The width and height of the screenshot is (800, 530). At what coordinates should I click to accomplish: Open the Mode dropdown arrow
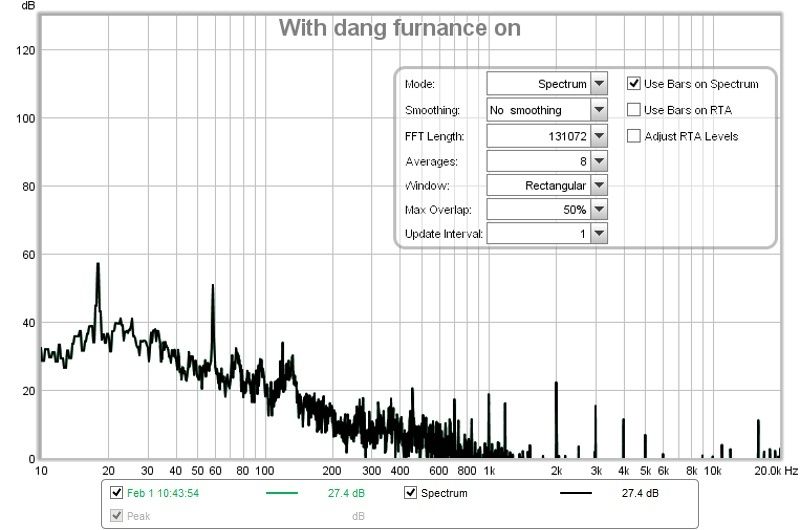[x=599, y=84]
